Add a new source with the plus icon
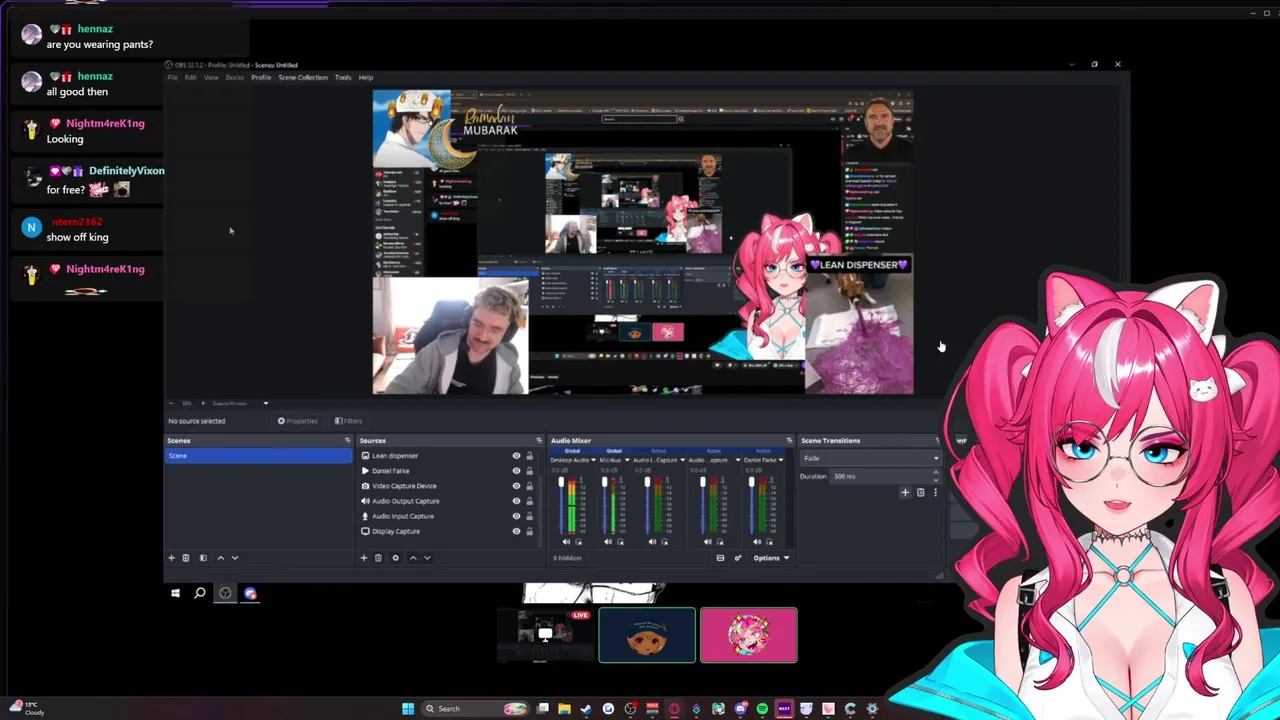The width and height of the screenshot is (1280, 720). pos(363,558)
